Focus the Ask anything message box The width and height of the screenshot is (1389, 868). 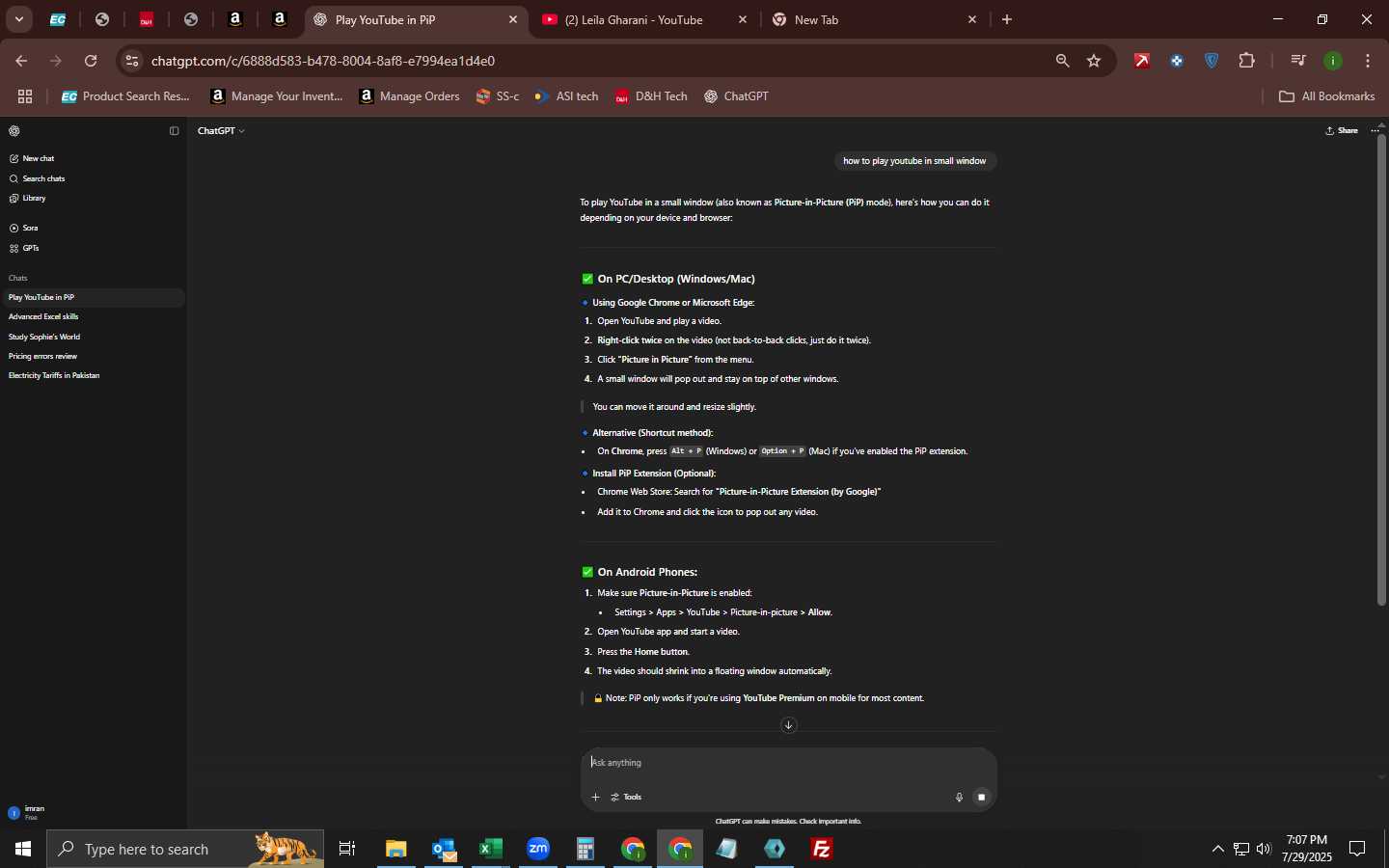(x=789, y=763)
